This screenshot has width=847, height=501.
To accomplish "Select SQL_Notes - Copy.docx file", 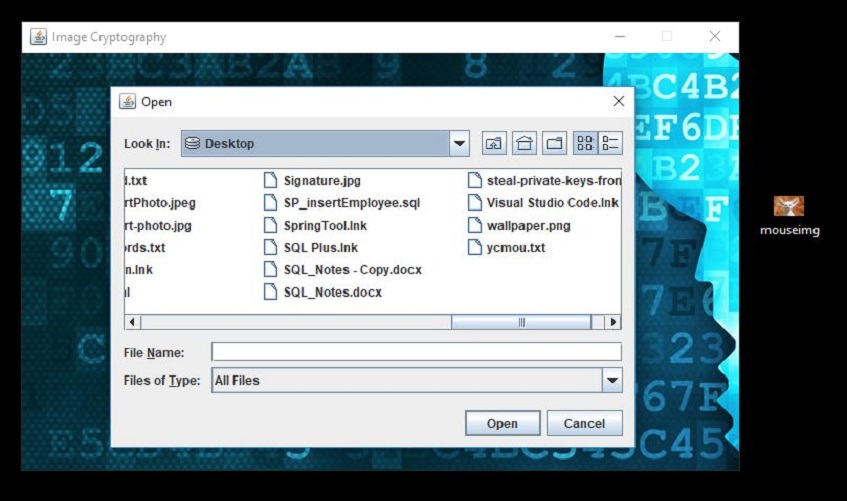I will (x=342, y=270).
